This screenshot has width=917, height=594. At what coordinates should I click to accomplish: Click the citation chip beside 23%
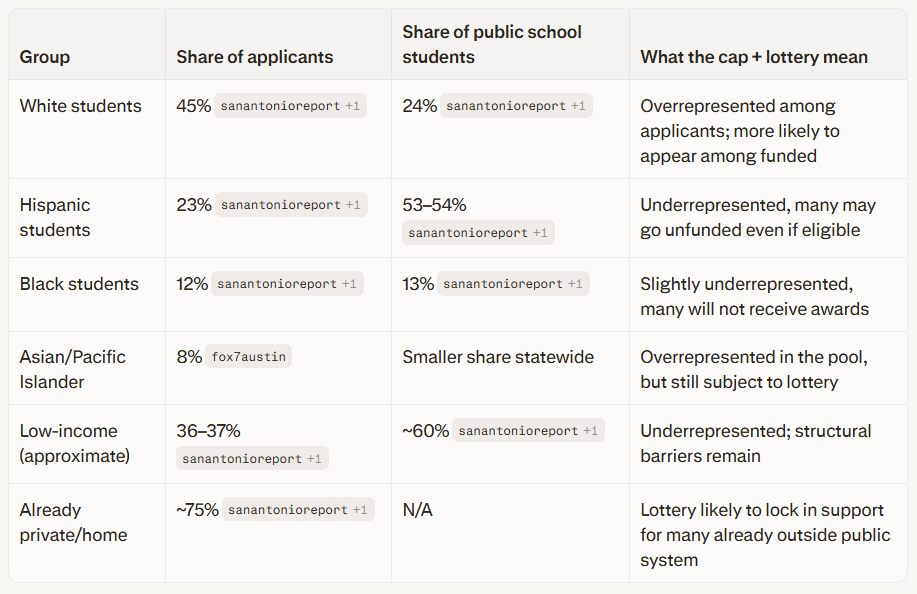click(291, 205)
